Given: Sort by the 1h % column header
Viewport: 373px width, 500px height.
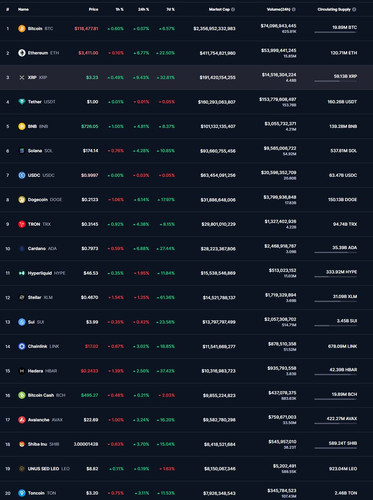Looking at the screenshot, I should (x=119, y=9).
